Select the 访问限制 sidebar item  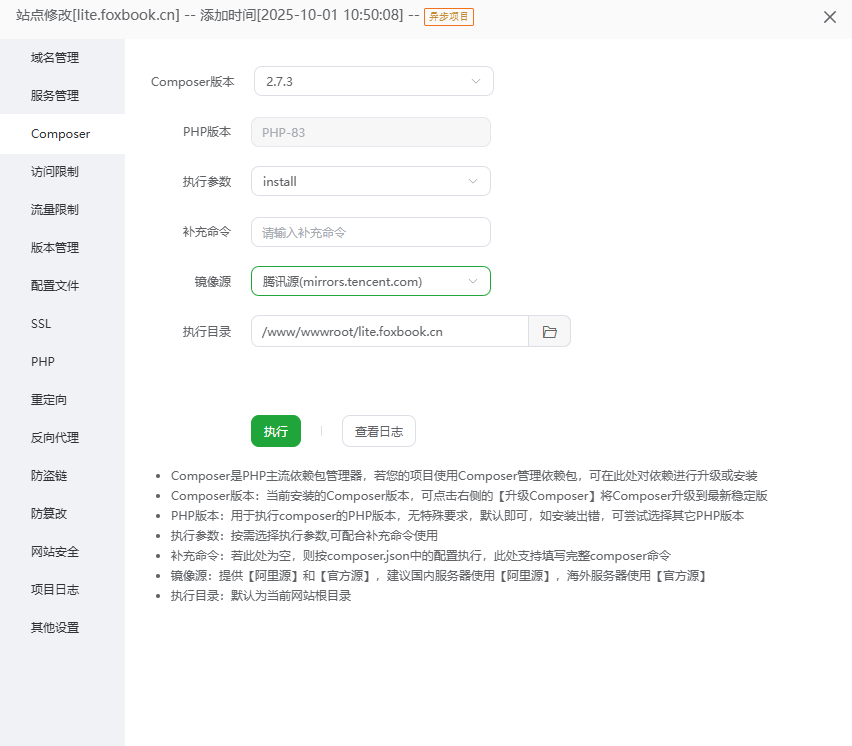(x=55, y=172)
